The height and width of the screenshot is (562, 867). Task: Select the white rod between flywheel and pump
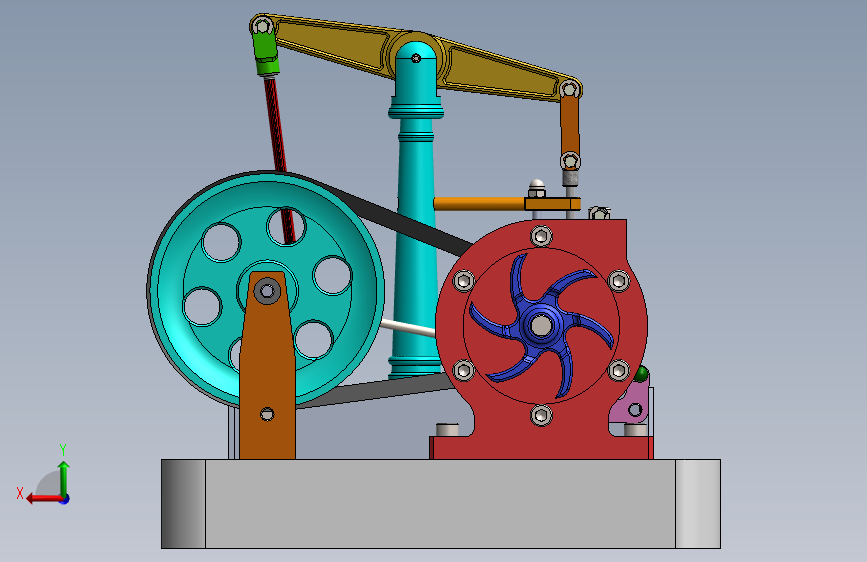(408, 328)
